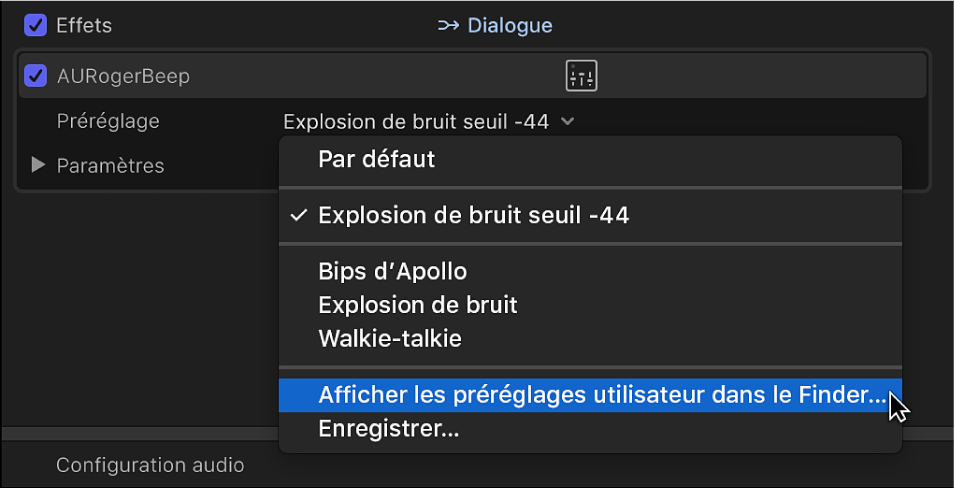Viewport: 955px width, 489px height.
Task: Click the Préréglage field label
Action: [107, 122]
